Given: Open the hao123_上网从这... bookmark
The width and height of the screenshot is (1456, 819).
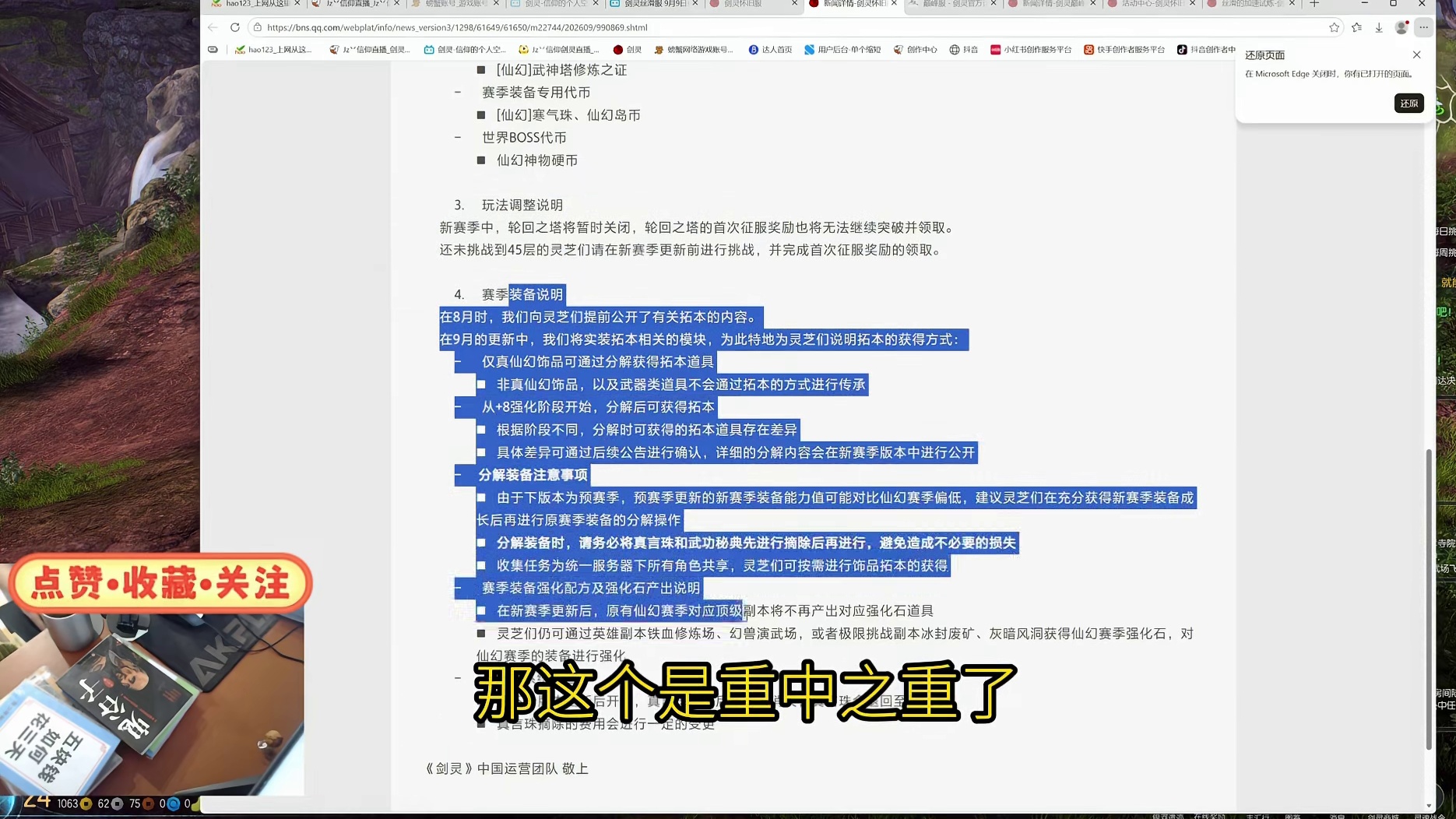Looking at the screenshot, I should click(273, 49).
